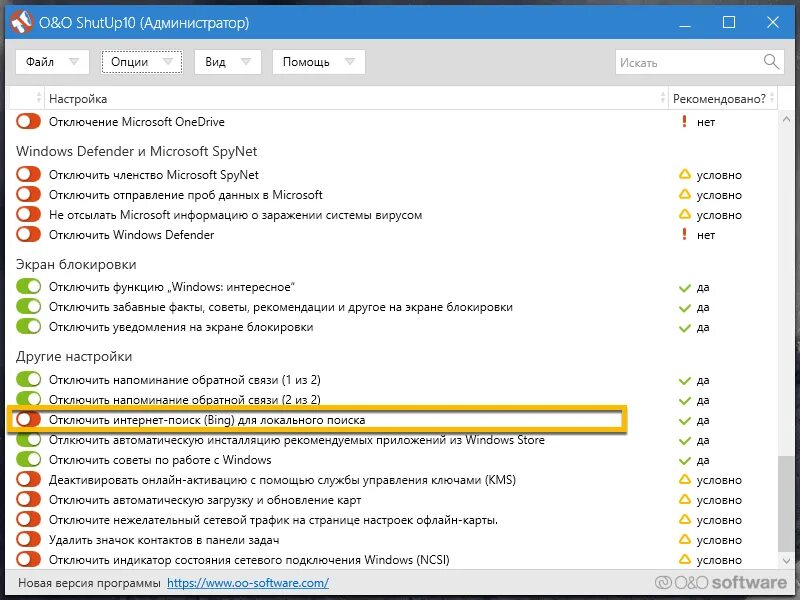Click yellow triangle for KMS activation row
Image resolution: width=800 pixels, height=600 pixels.
click(x=684, y=480)
